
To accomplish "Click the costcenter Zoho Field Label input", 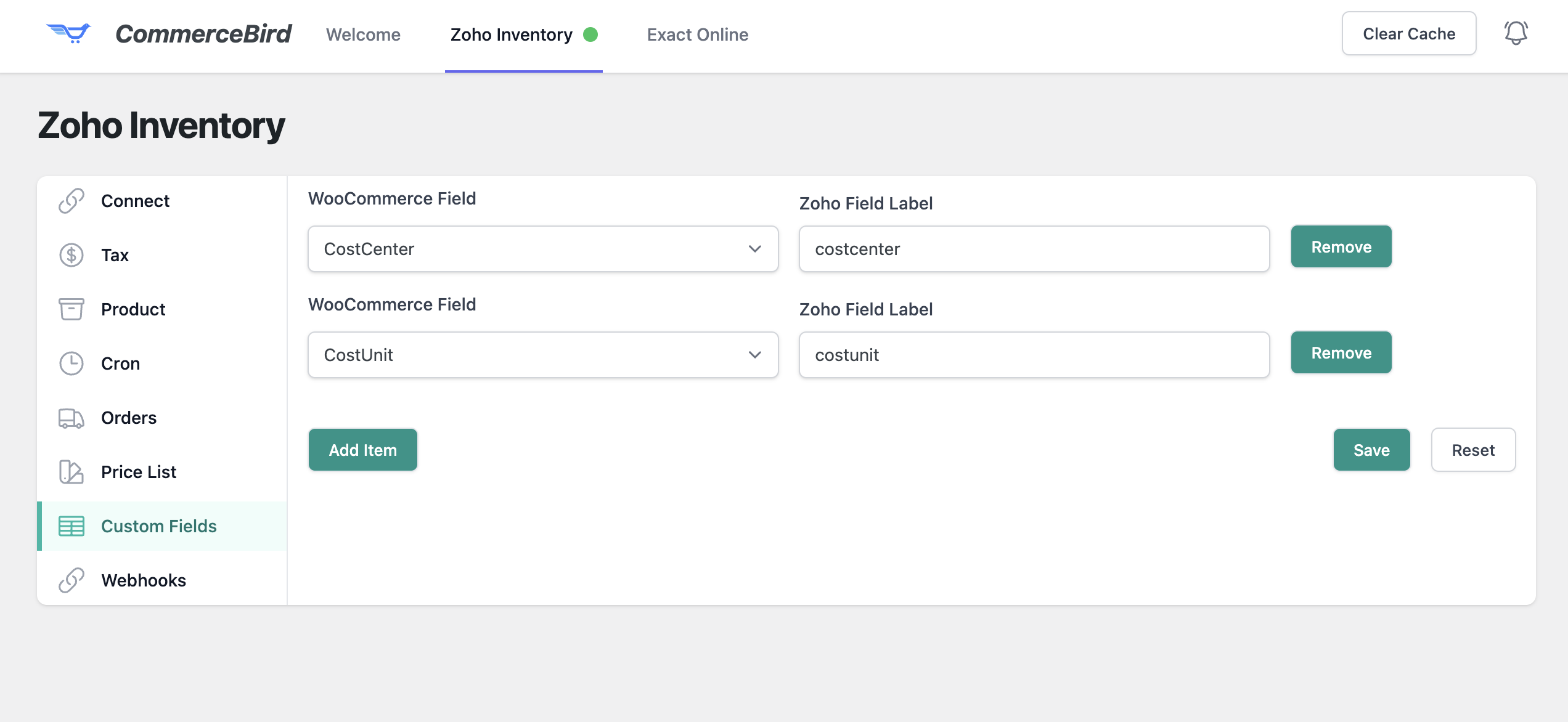I will 1034,249.
